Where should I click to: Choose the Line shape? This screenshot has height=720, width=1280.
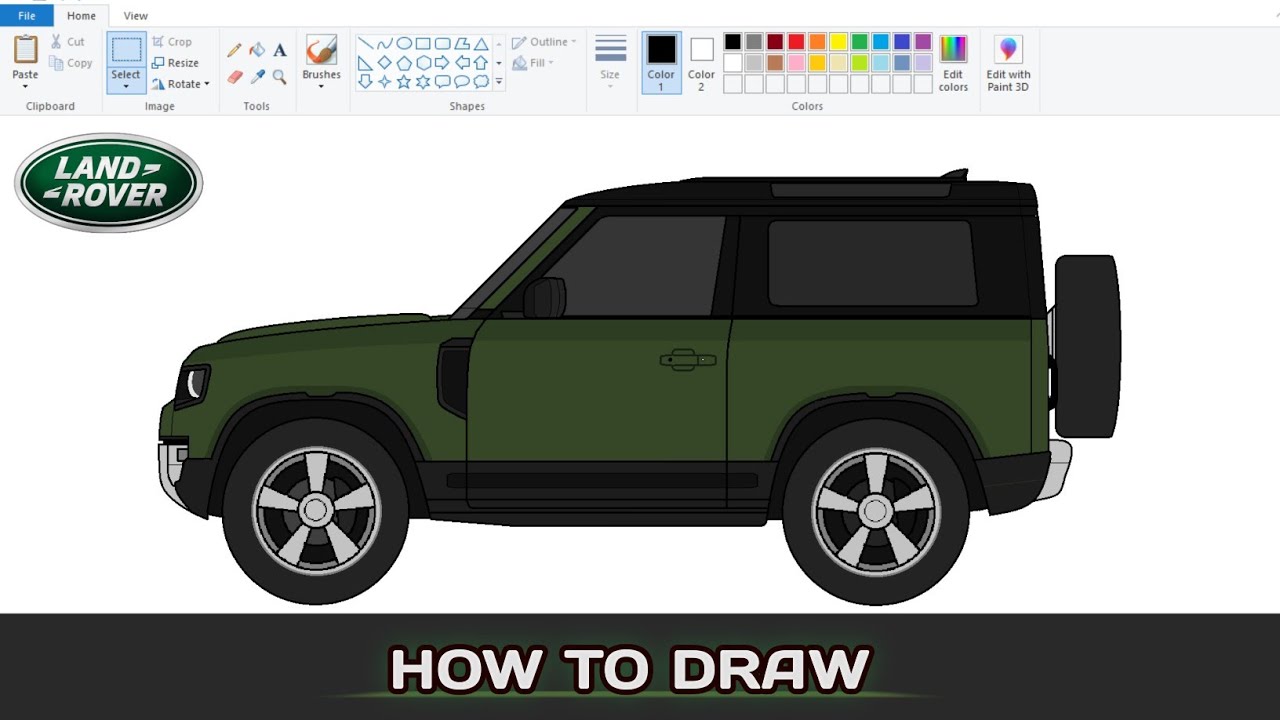tap(365, 43)
